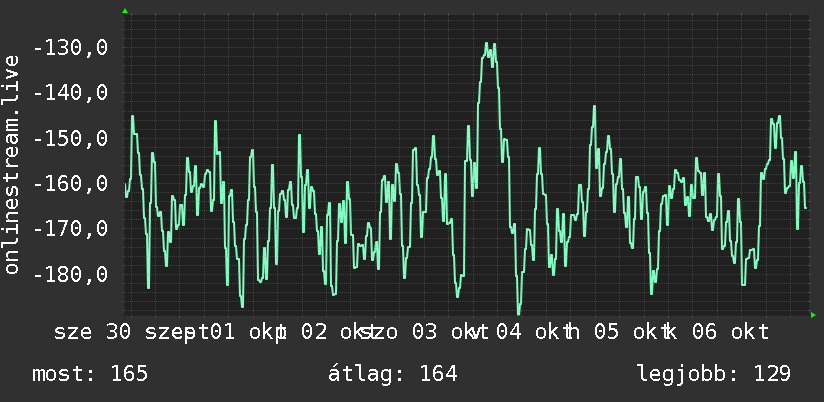Click the -140,0 y-axis label
Image resolution: width=824 pixels, height=402 pixels.
coord(70,93)
